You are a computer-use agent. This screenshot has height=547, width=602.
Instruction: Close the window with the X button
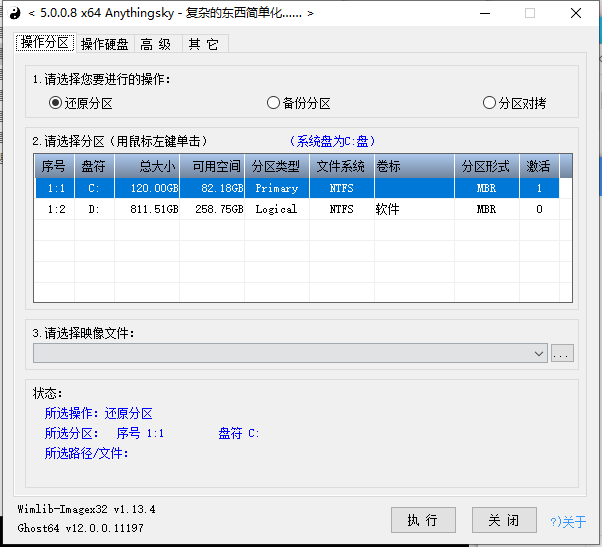coord(576,13)
